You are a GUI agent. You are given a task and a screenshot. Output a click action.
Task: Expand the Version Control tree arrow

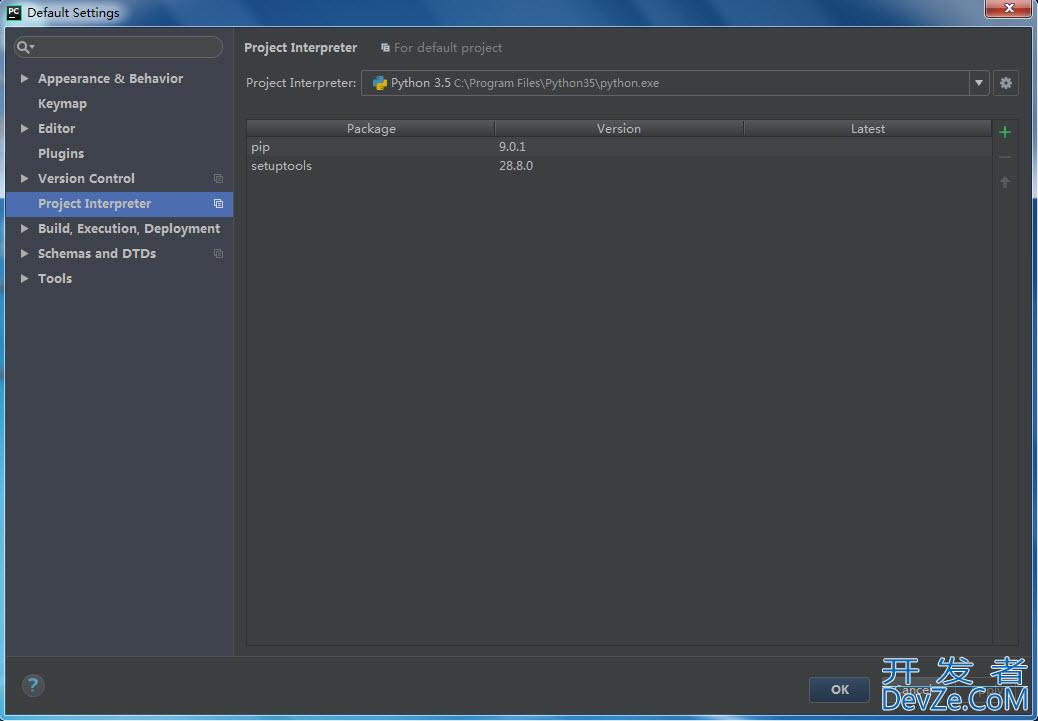click(x=24, y=178)
